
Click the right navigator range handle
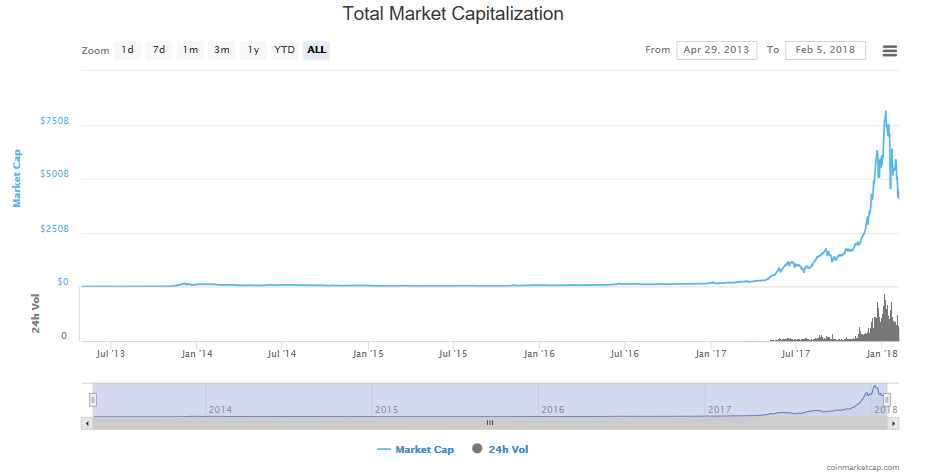click(x=886, y=399)
